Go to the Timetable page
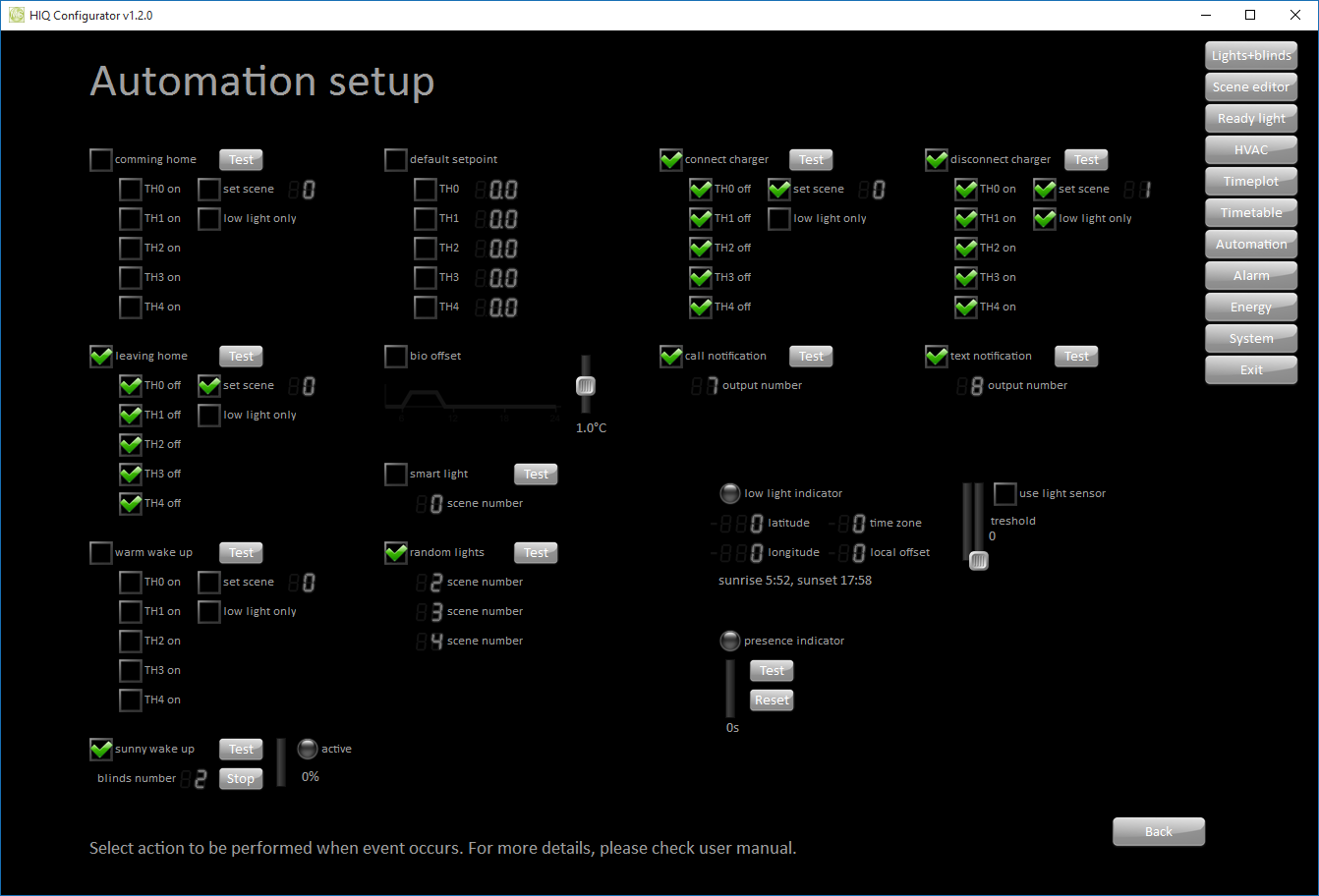 tap(1250, 213)
